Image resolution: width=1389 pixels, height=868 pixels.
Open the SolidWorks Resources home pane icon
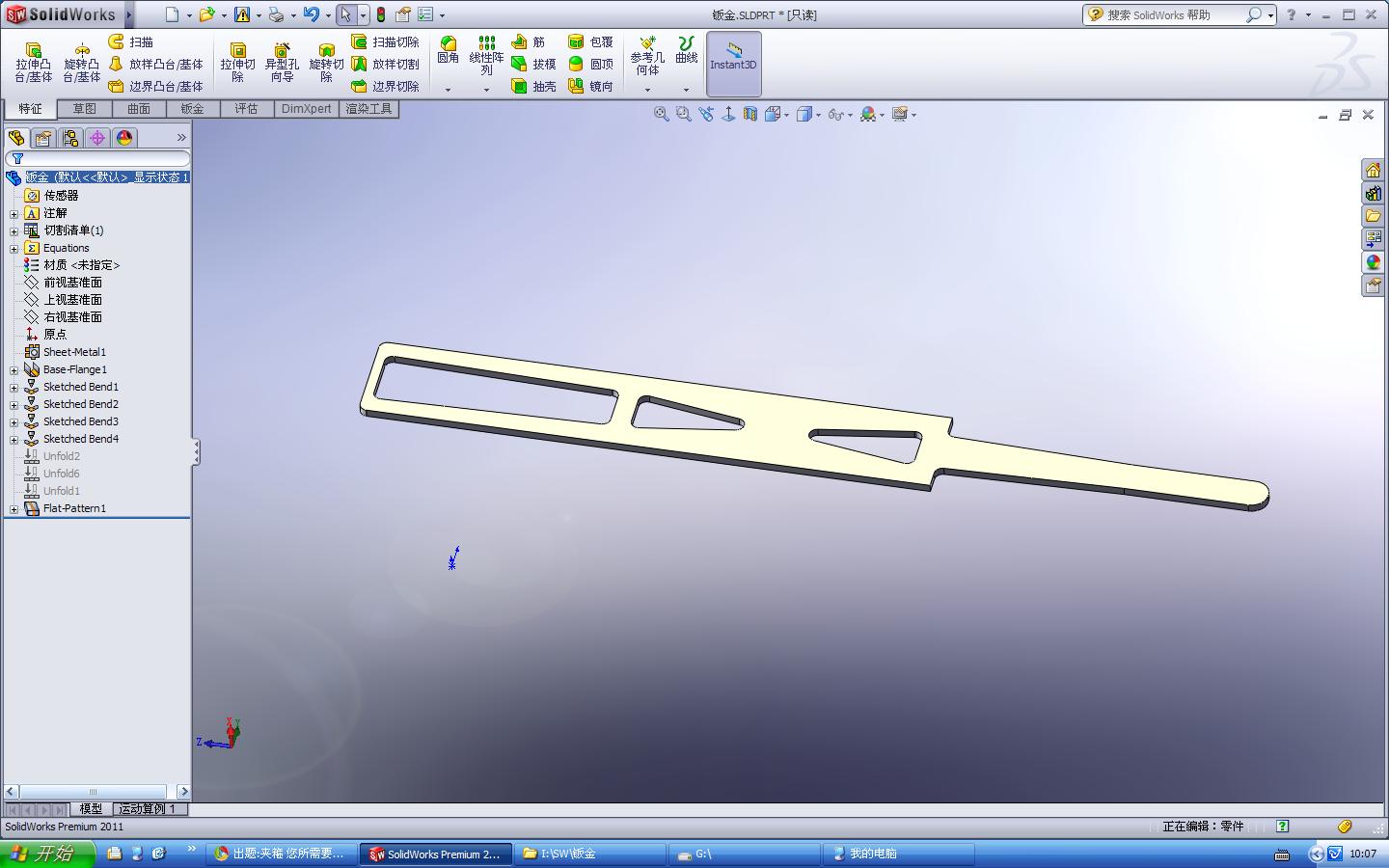(1373, 170)
